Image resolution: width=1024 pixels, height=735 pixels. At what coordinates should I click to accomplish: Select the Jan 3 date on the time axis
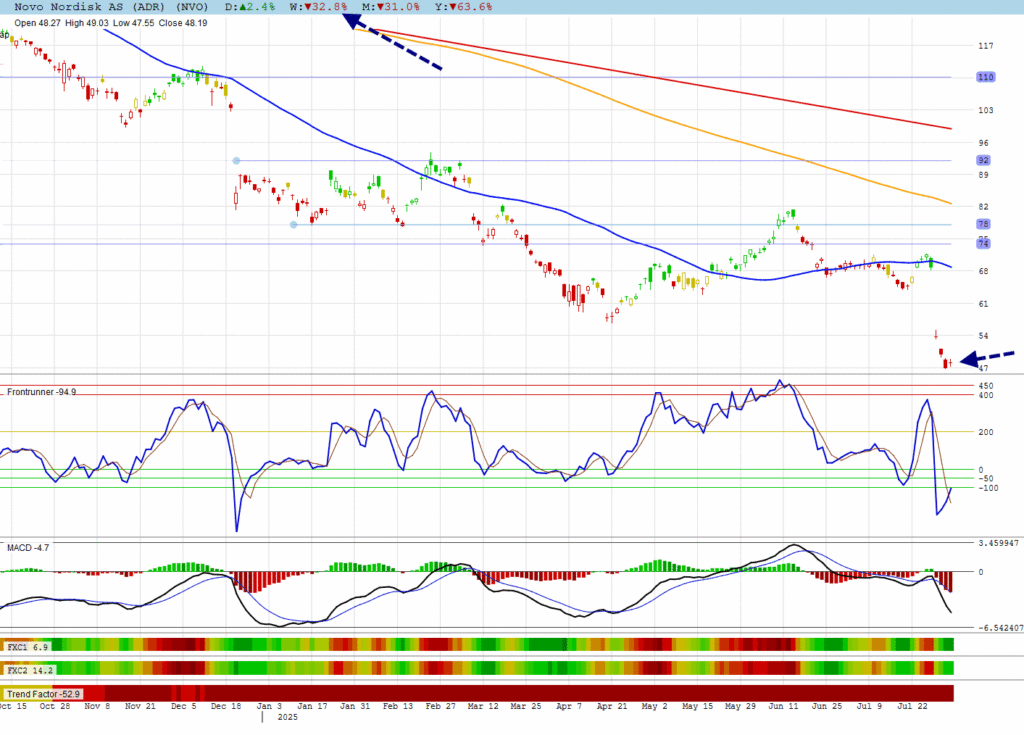pos(269,706)
